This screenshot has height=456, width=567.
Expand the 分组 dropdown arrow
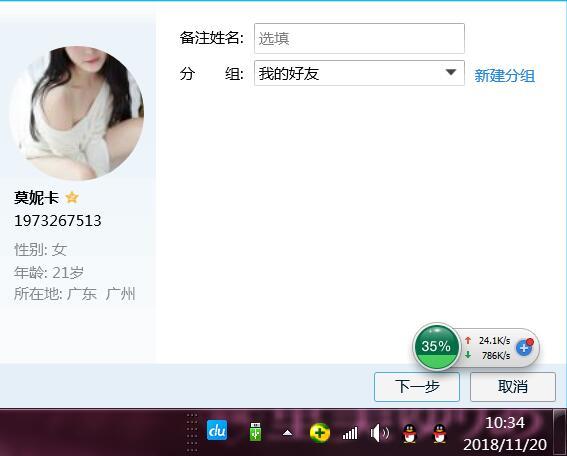click(x=451, y=72)
